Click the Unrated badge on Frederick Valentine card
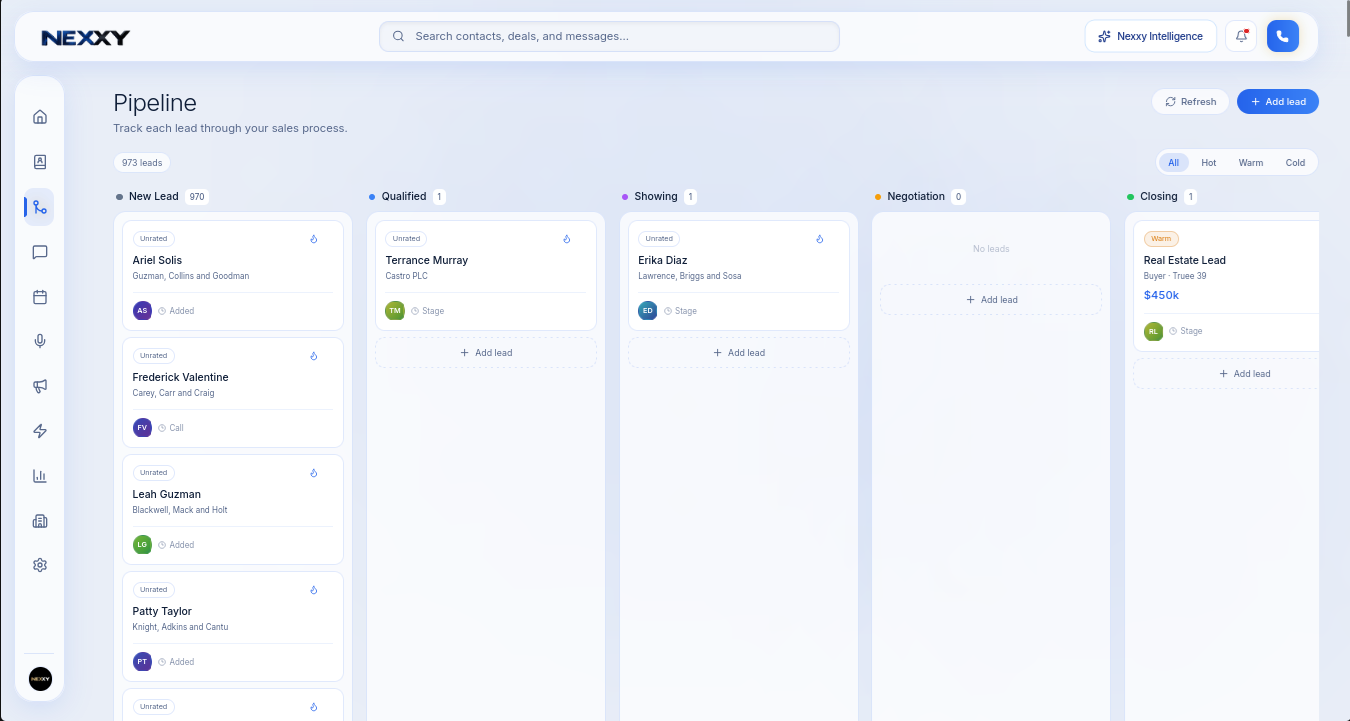 (x=154, y=356)
